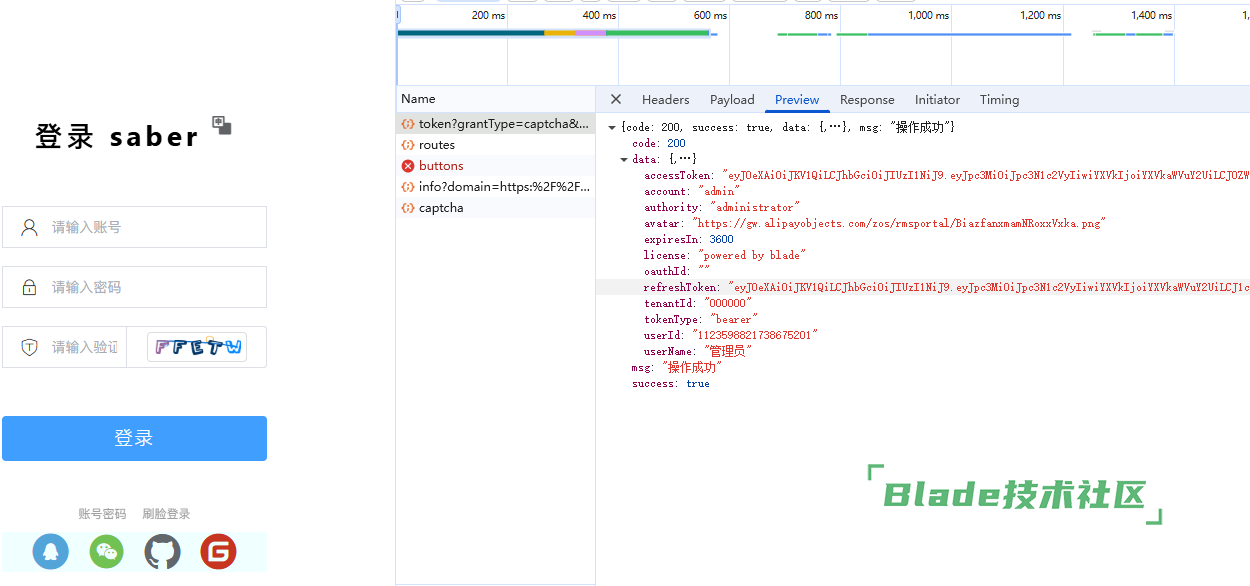Focus the account input field

(x=134, y=227)
